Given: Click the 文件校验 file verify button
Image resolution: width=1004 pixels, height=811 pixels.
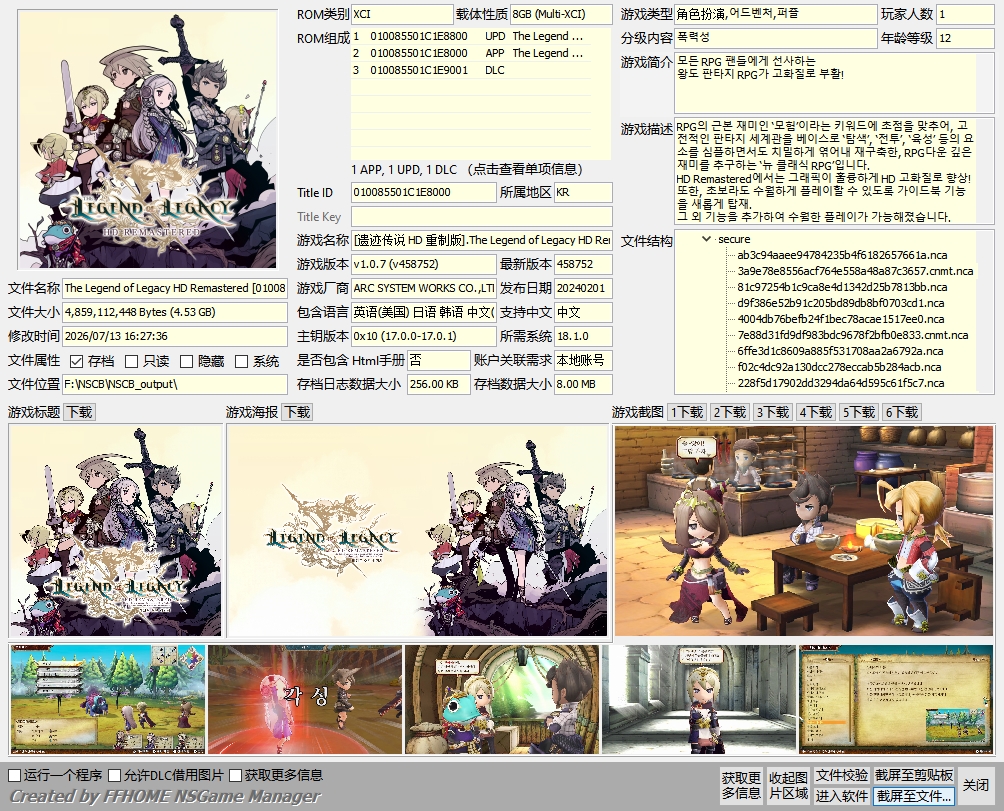Looking at the screenshot, I should tap(841, 775).
